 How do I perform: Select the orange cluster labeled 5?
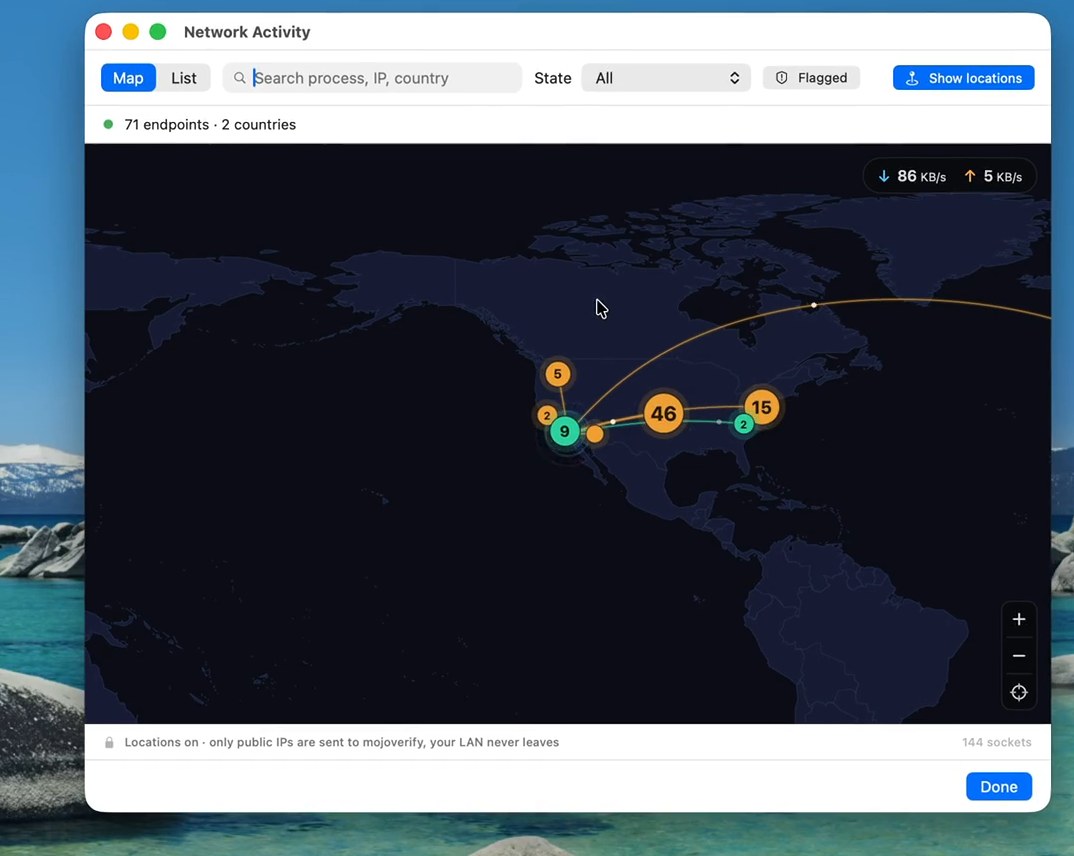point(558,374)
